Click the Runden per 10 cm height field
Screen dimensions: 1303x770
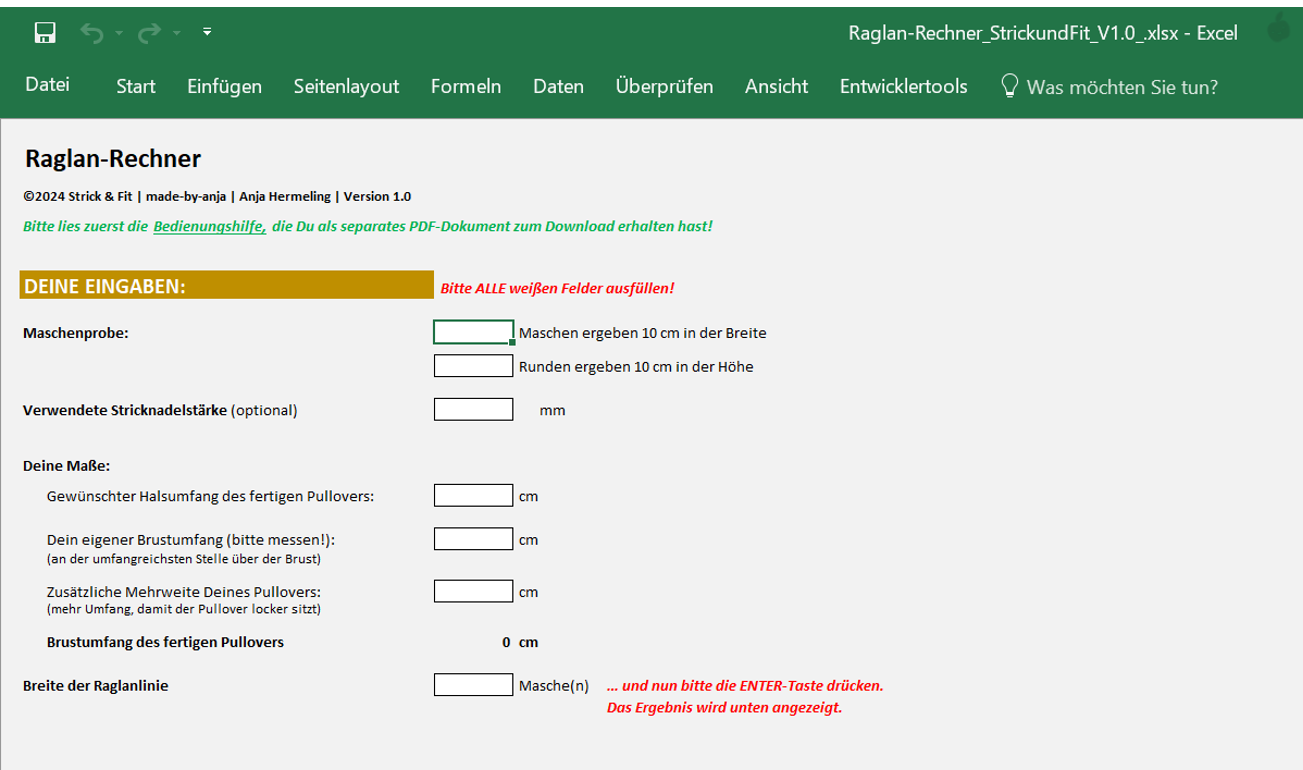tap(473, 366)
